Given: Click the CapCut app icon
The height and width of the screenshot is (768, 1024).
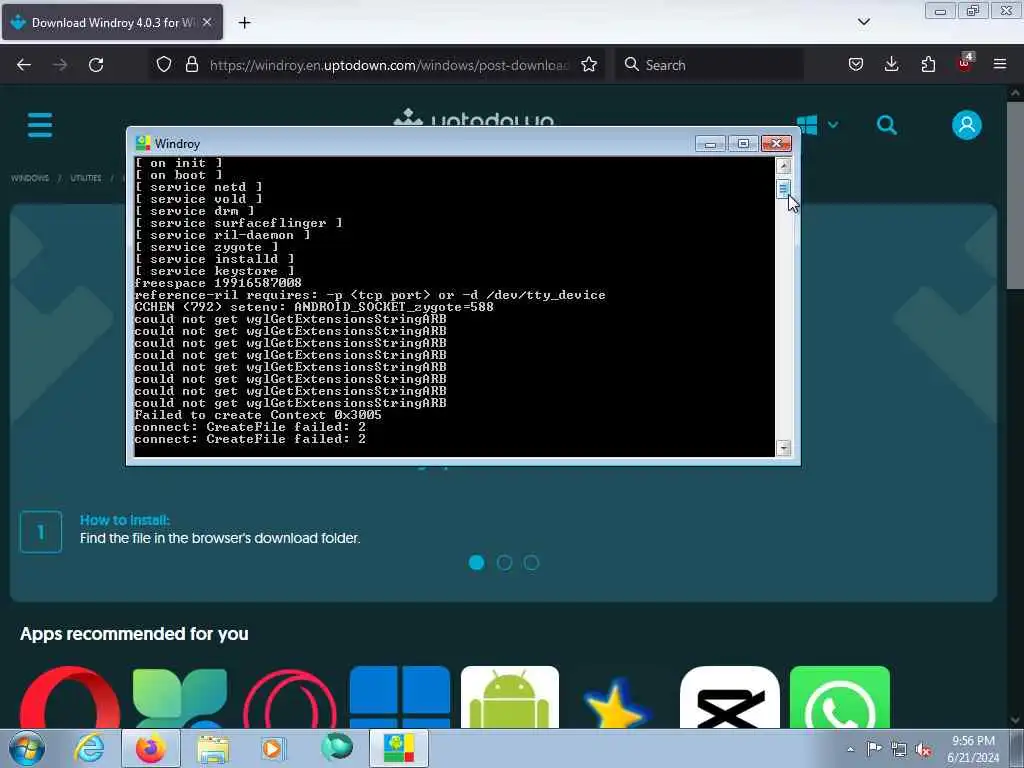Looking at the screenshot, I should 729,697.
